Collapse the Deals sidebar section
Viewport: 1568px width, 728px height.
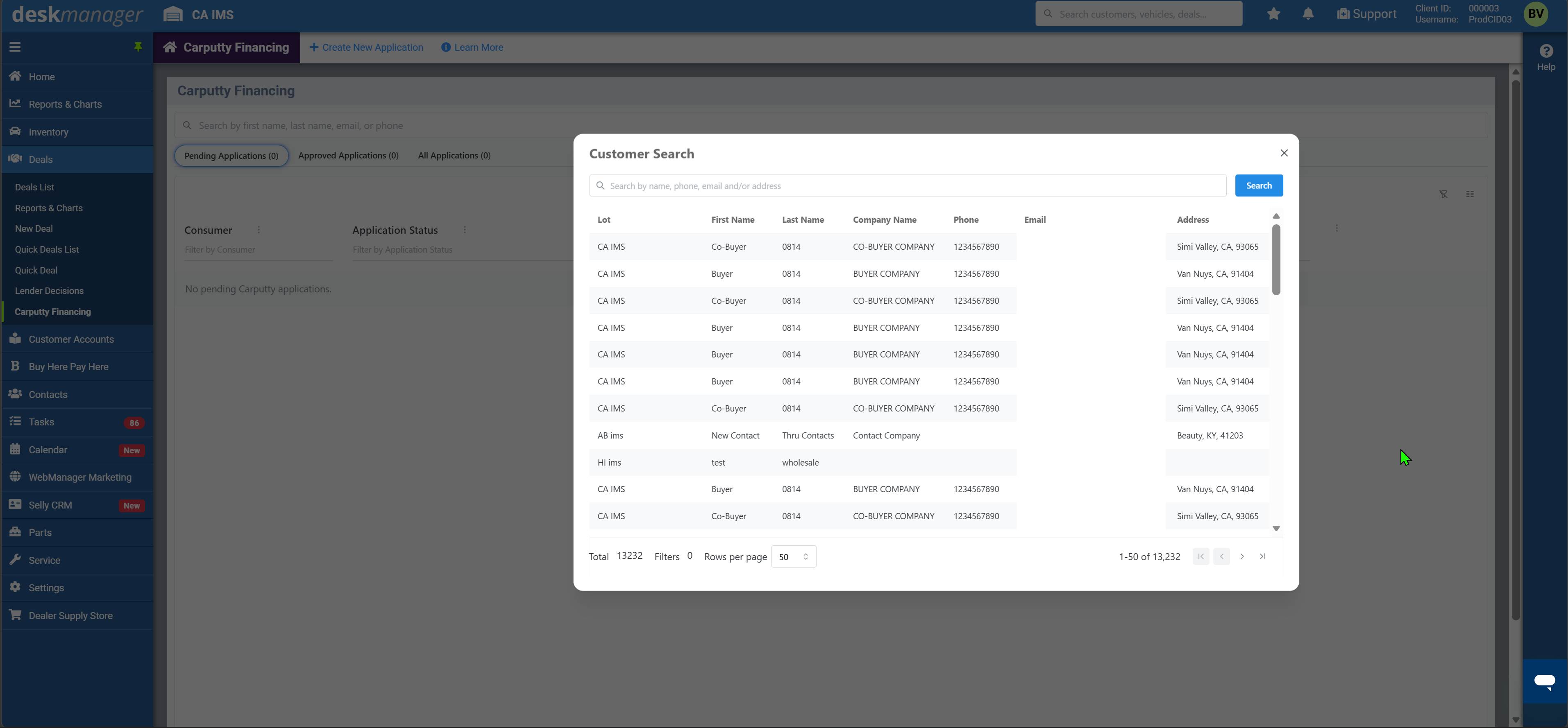(77, 159)
